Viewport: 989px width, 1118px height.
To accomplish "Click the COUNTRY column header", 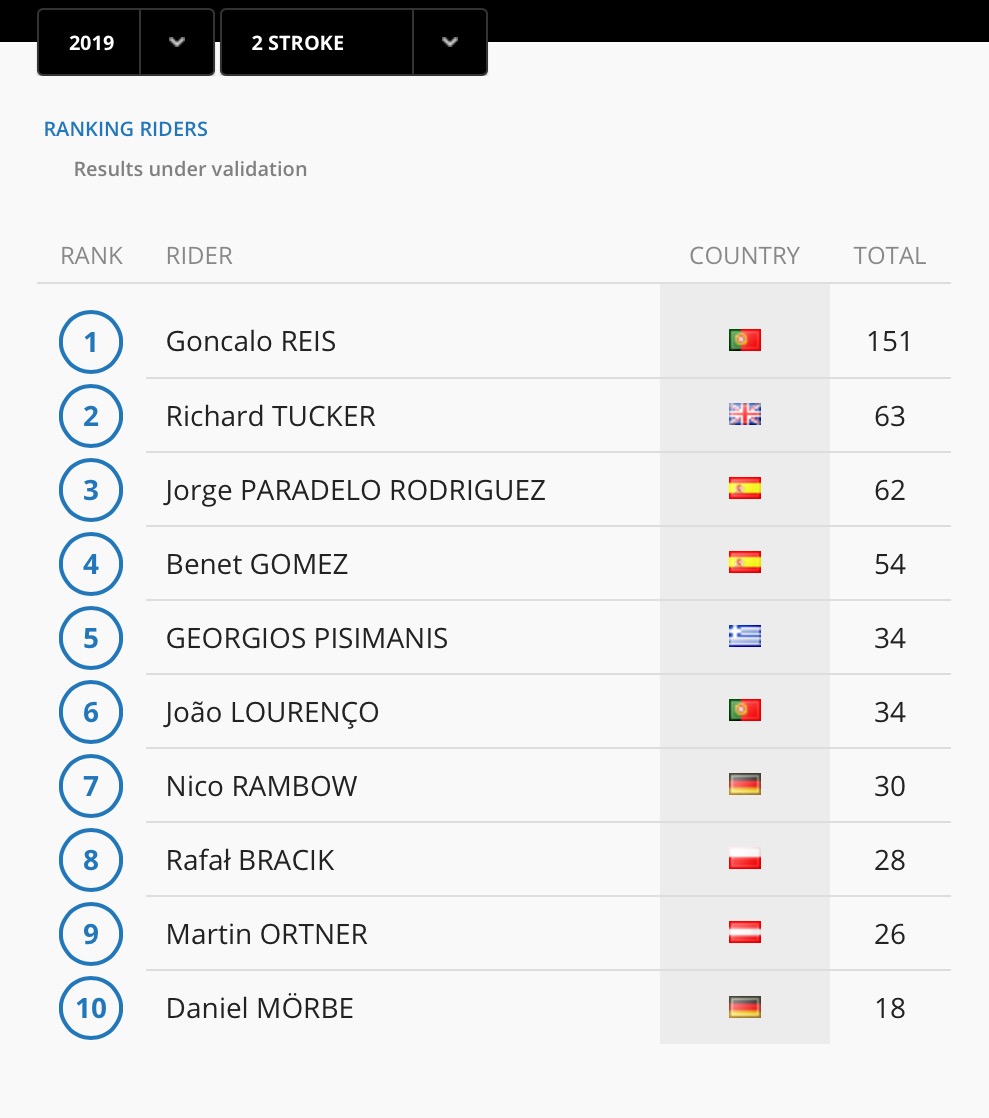I will click(744, 255).
